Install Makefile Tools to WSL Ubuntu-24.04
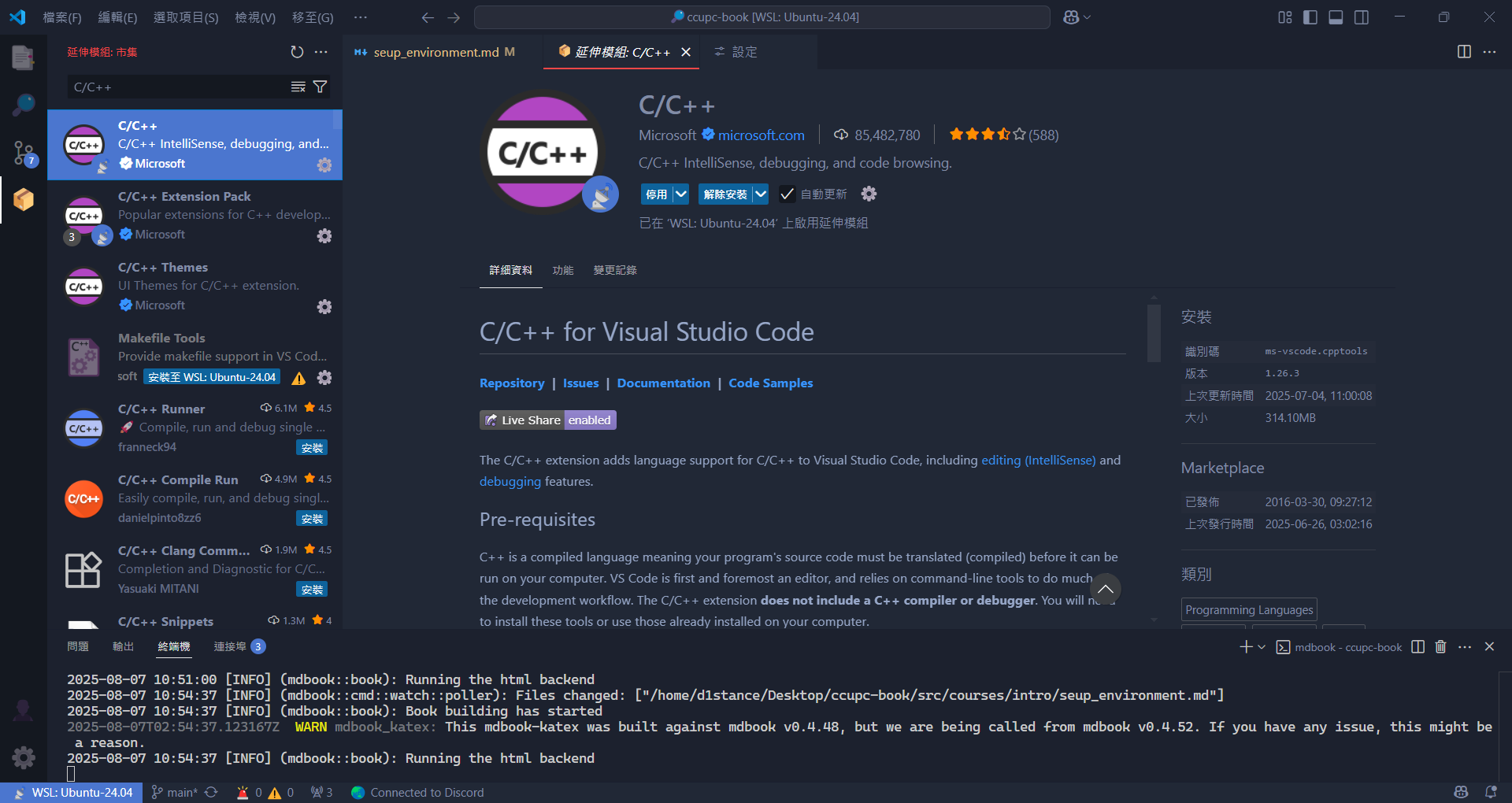This screenshot has width=1512, height=803. (x=212, y=377)
